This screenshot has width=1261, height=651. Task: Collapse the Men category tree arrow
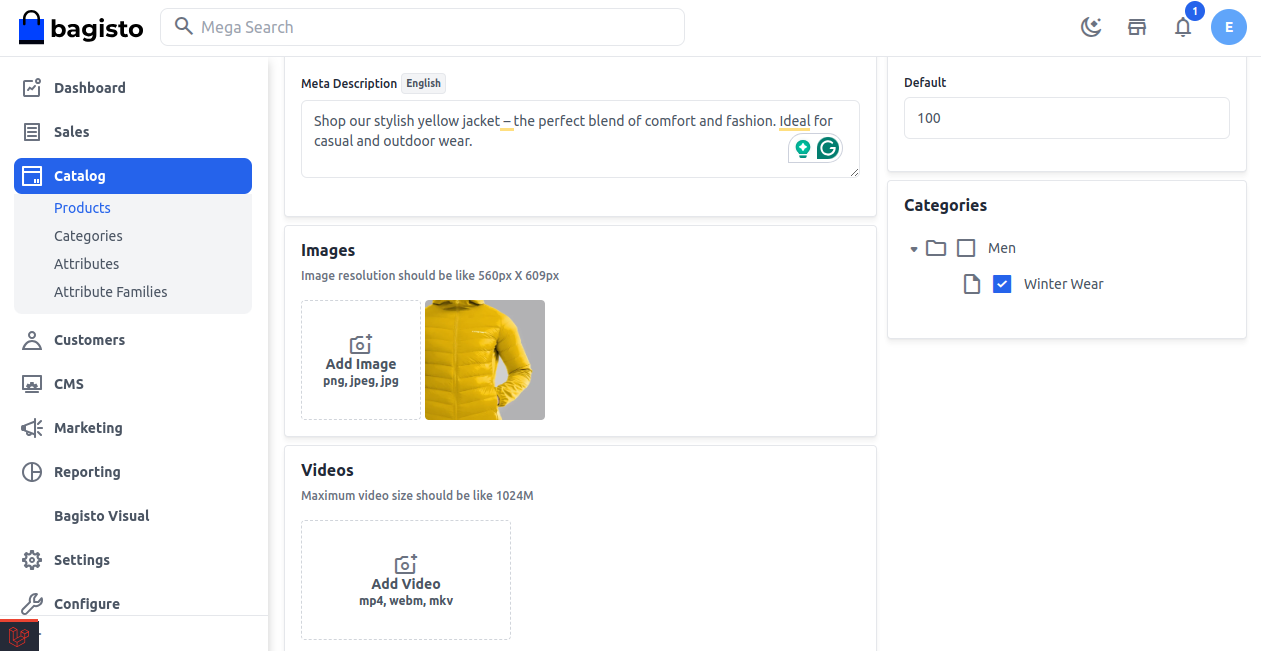[914, 249]
